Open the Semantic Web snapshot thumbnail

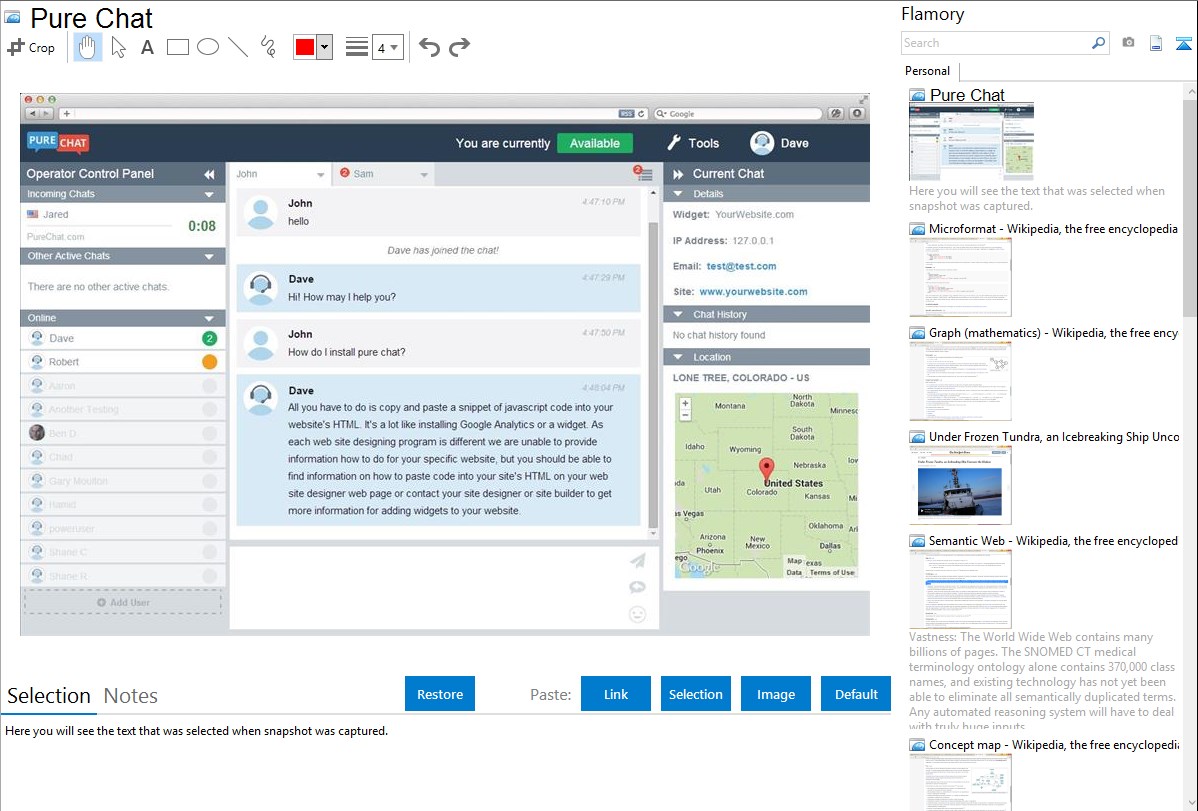coord(960,588)
